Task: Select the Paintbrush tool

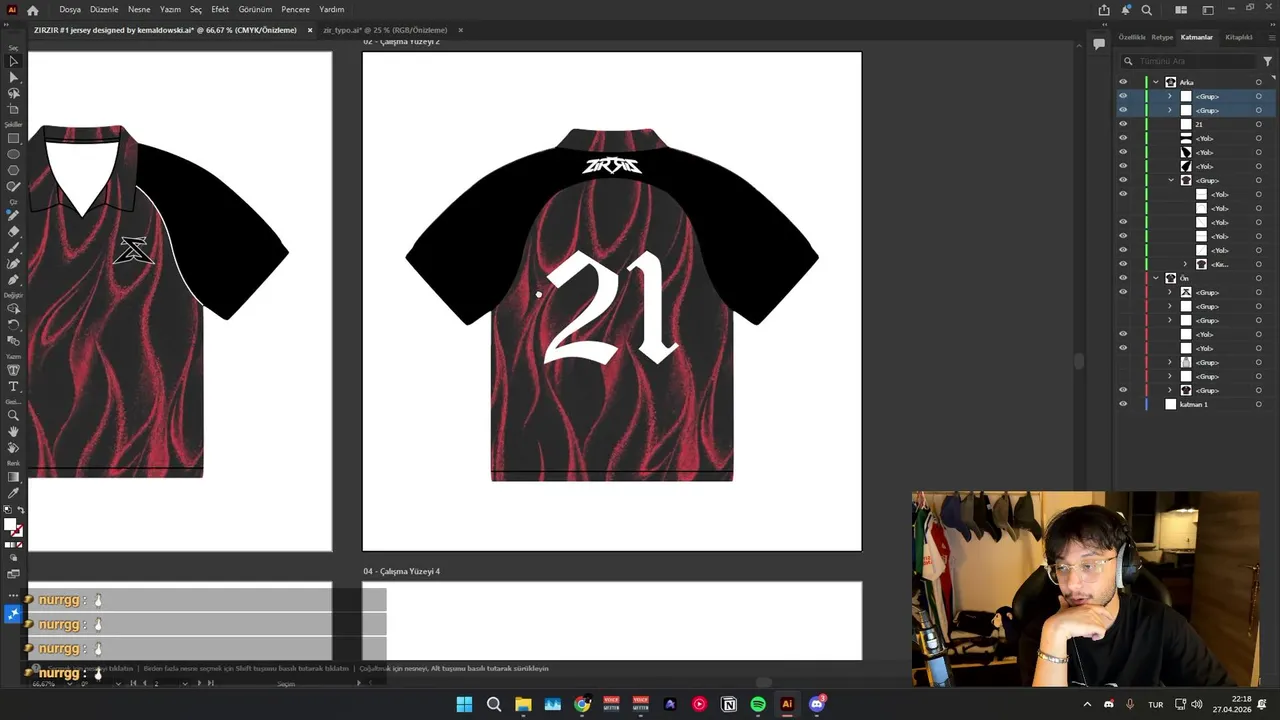Action: coord(13,247)
